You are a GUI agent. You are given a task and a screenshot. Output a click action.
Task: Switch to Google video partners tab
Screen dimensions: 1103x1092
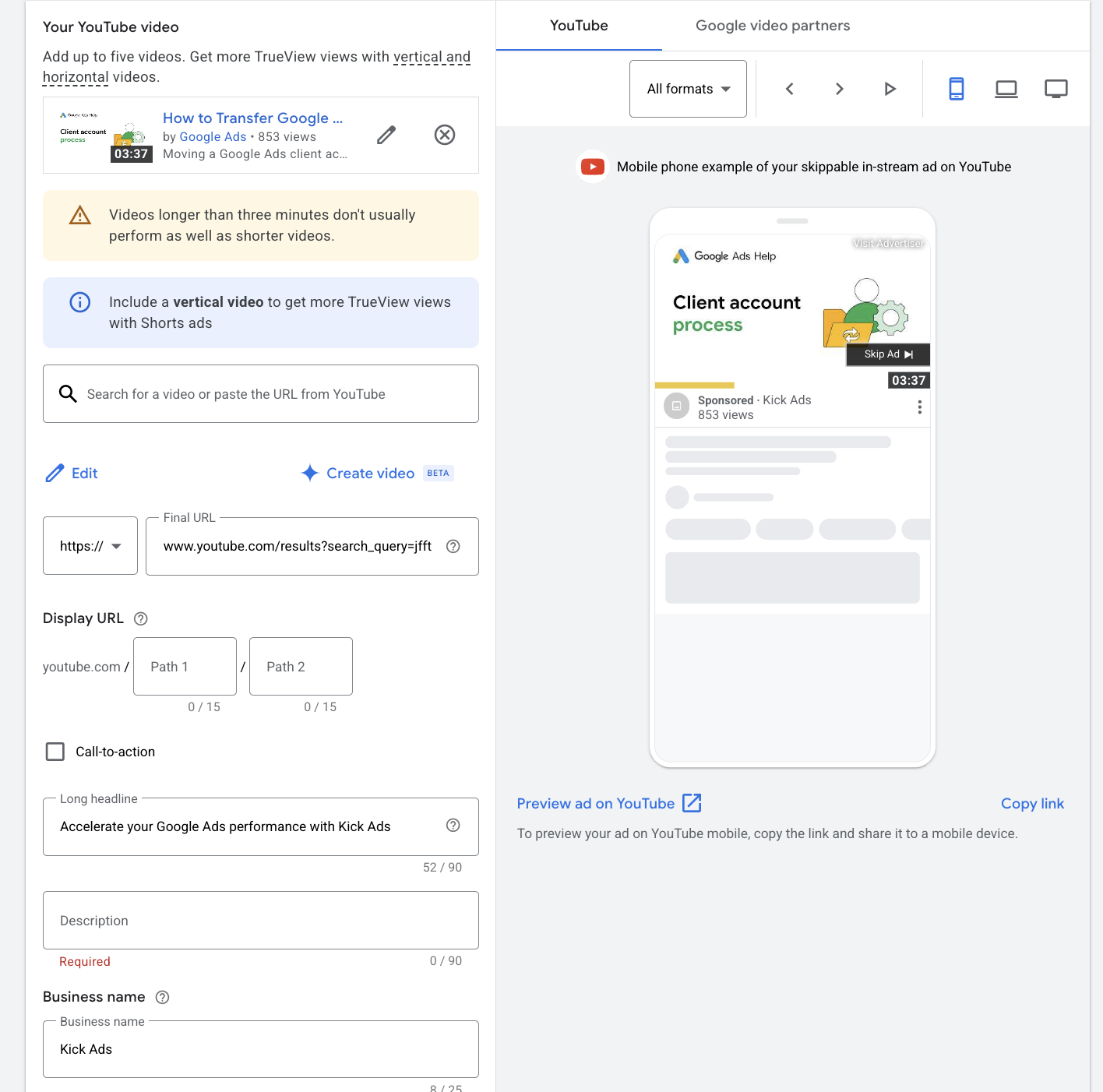coord(773,26)
